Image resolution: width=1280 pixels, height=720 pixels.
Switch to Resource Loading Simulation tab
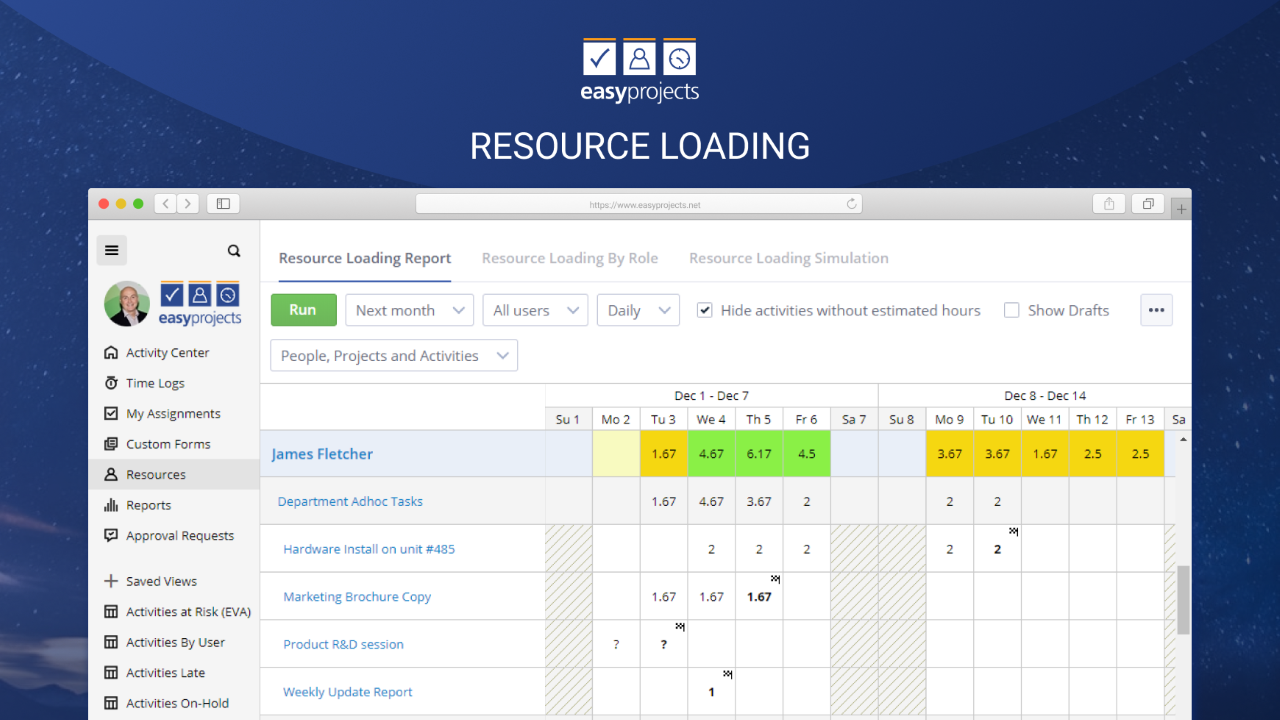[x=789, y=258]
